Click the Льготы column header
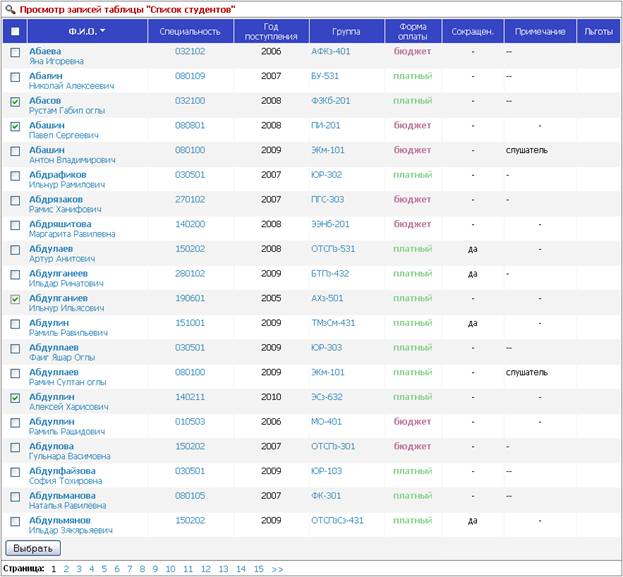The image size is (623, 577). [x=598, y=31]
